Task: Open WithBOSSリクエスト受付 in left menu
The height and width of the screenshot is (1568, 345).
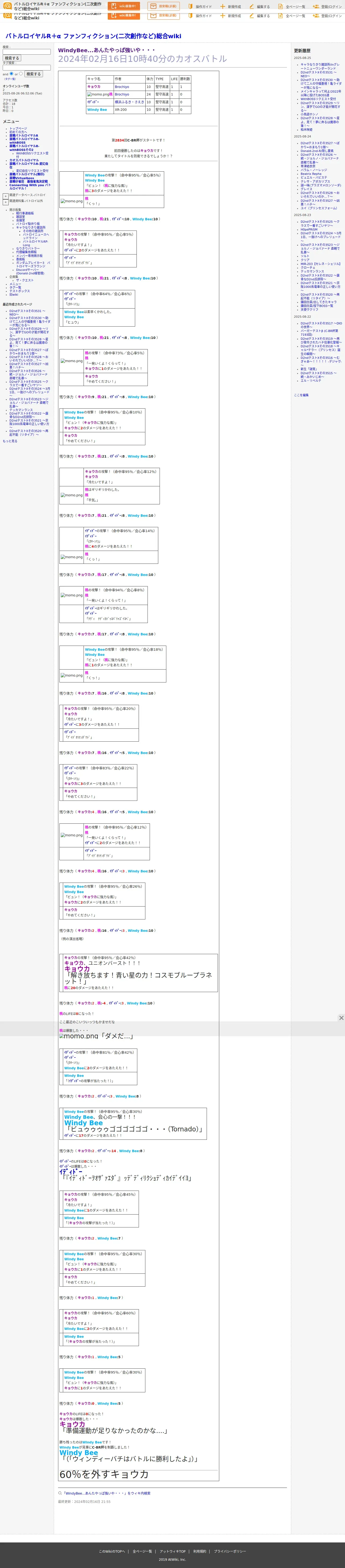Action: tap(32, 155)
